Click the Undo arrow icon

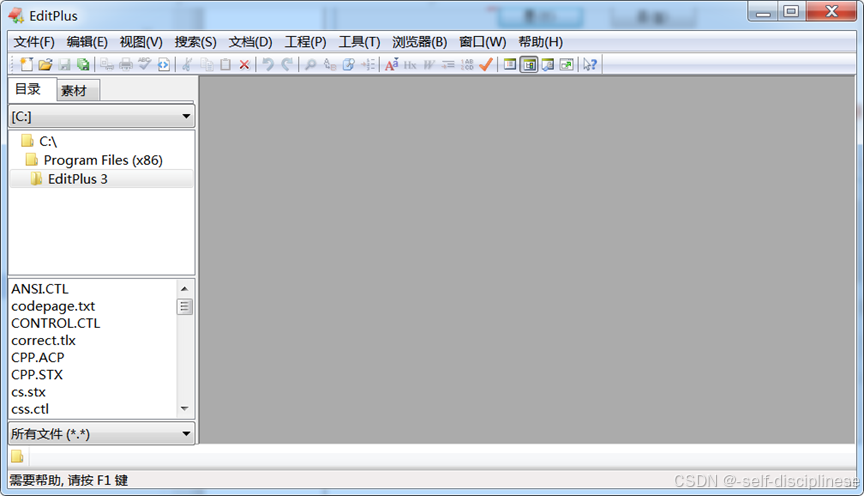[268, 64]
